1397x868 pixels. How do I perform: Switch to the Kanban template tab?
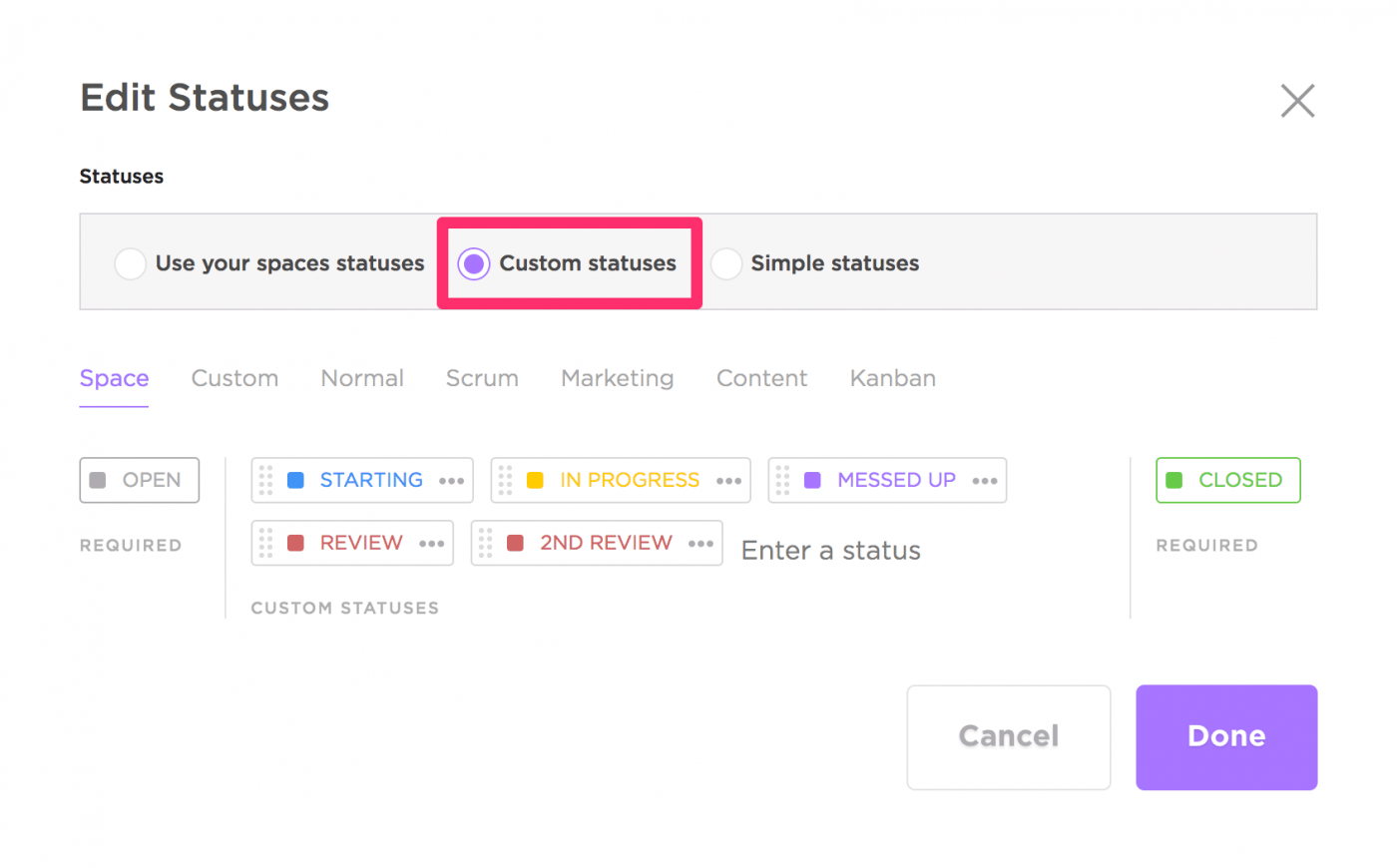click(x=893, y=378)
